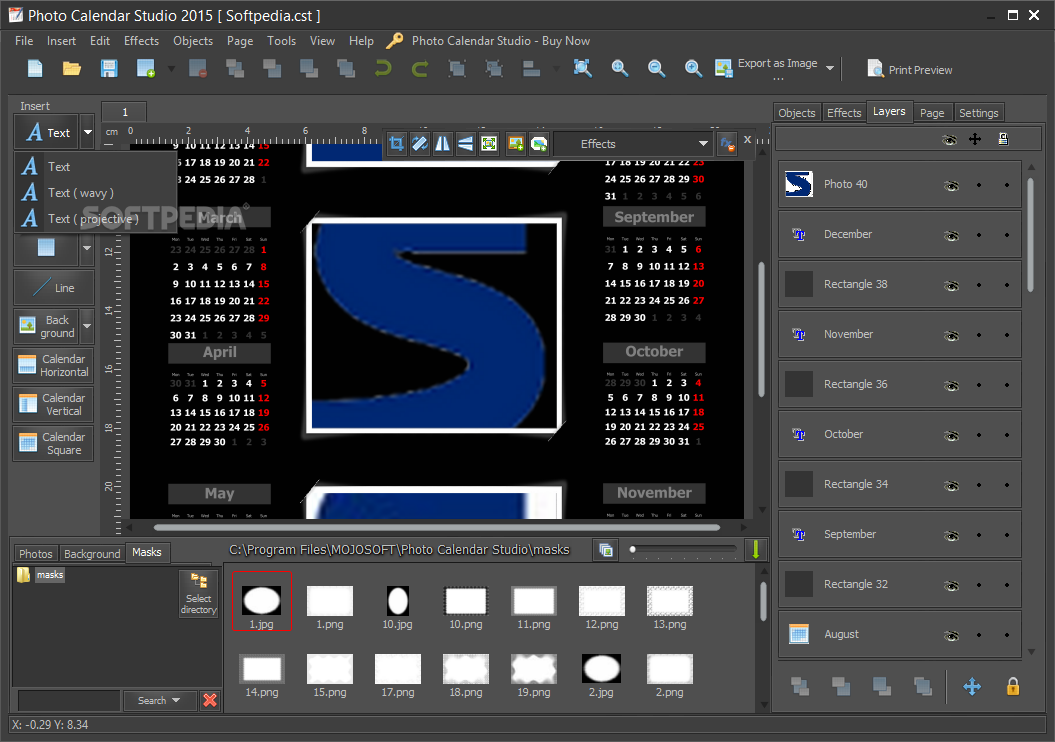Click the Open folder icon in toolbar
The height and width of the screenshot is (742, 1055).
[x=72, y=68]
